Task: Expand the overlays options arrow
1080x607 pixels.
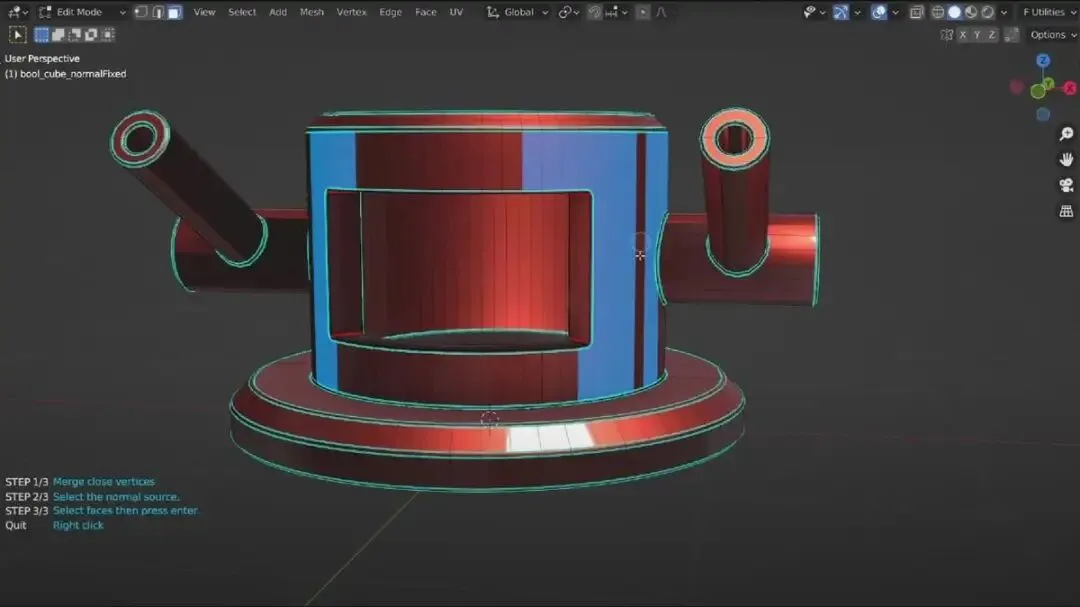Action: (895, 12)
